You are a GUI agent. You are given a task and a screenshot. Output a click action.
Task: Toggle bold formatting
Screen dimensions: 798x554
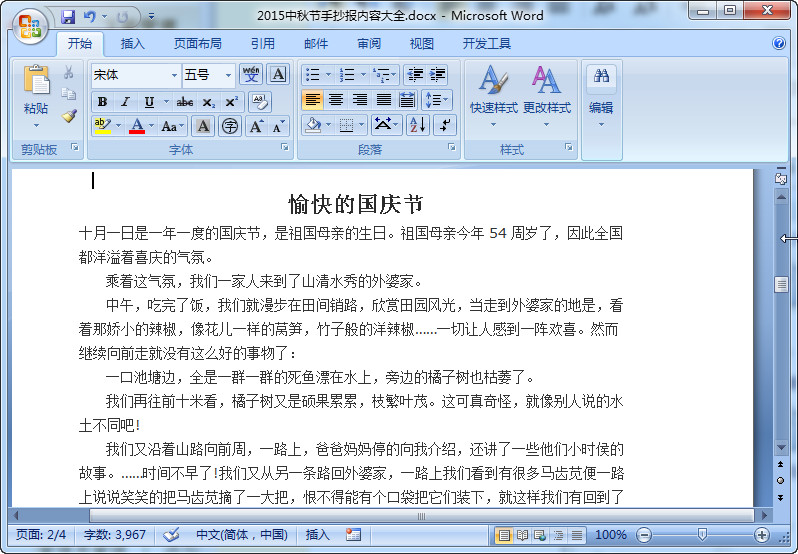point(102,102)
